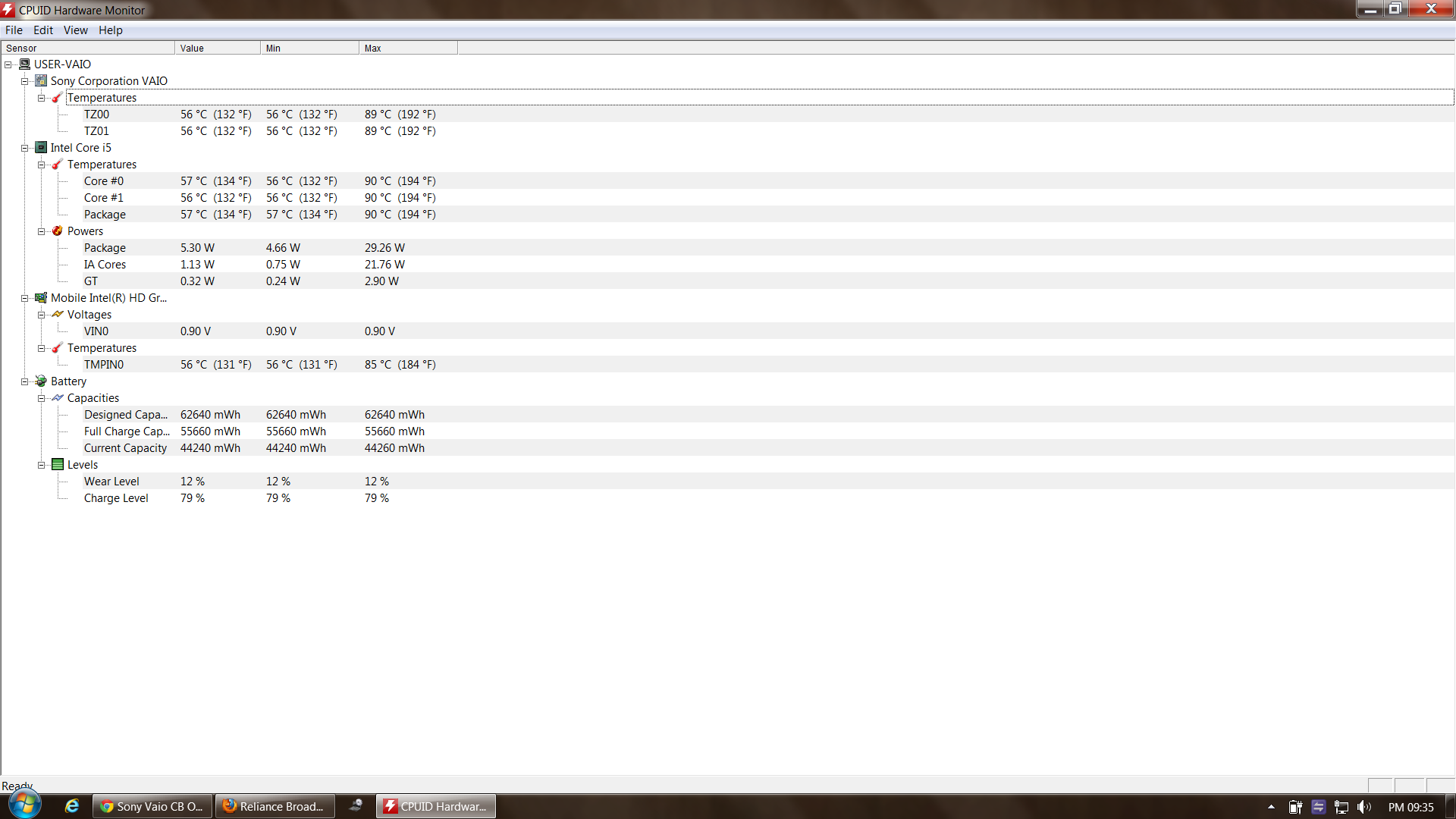
Task: Collapse the Powers node
Action: tap(42, 231)
